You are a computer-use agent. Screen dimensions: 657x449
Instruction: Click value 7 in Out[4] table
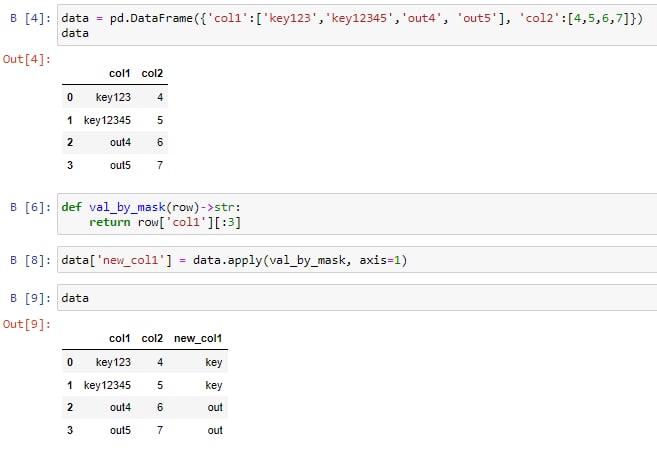point(160,165)
